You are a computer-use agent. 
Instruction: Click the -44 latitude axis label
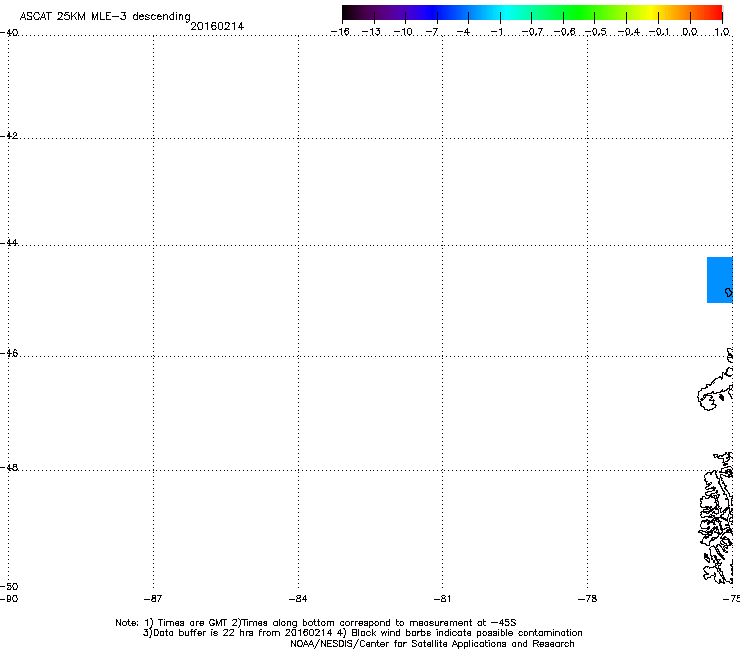pos(9,243)
